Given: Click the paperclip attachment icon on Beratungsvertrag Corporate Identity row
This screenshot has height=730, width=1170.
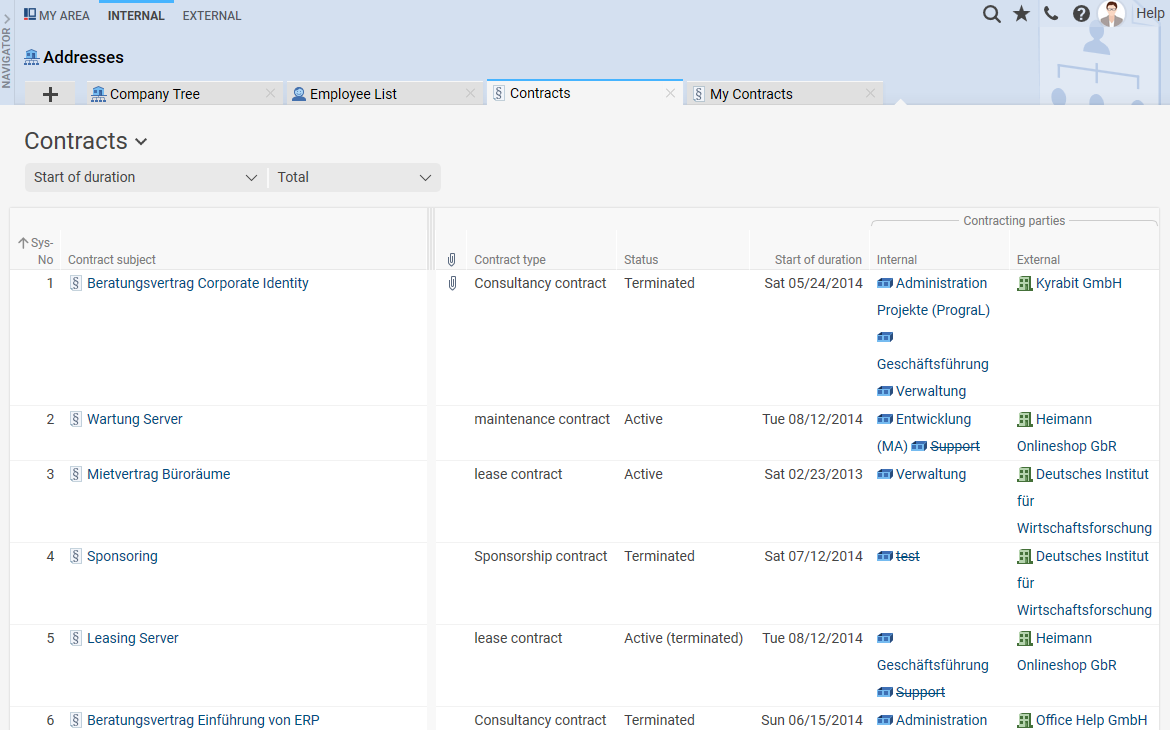Looking at the screenshot, I should pos(452,283).
